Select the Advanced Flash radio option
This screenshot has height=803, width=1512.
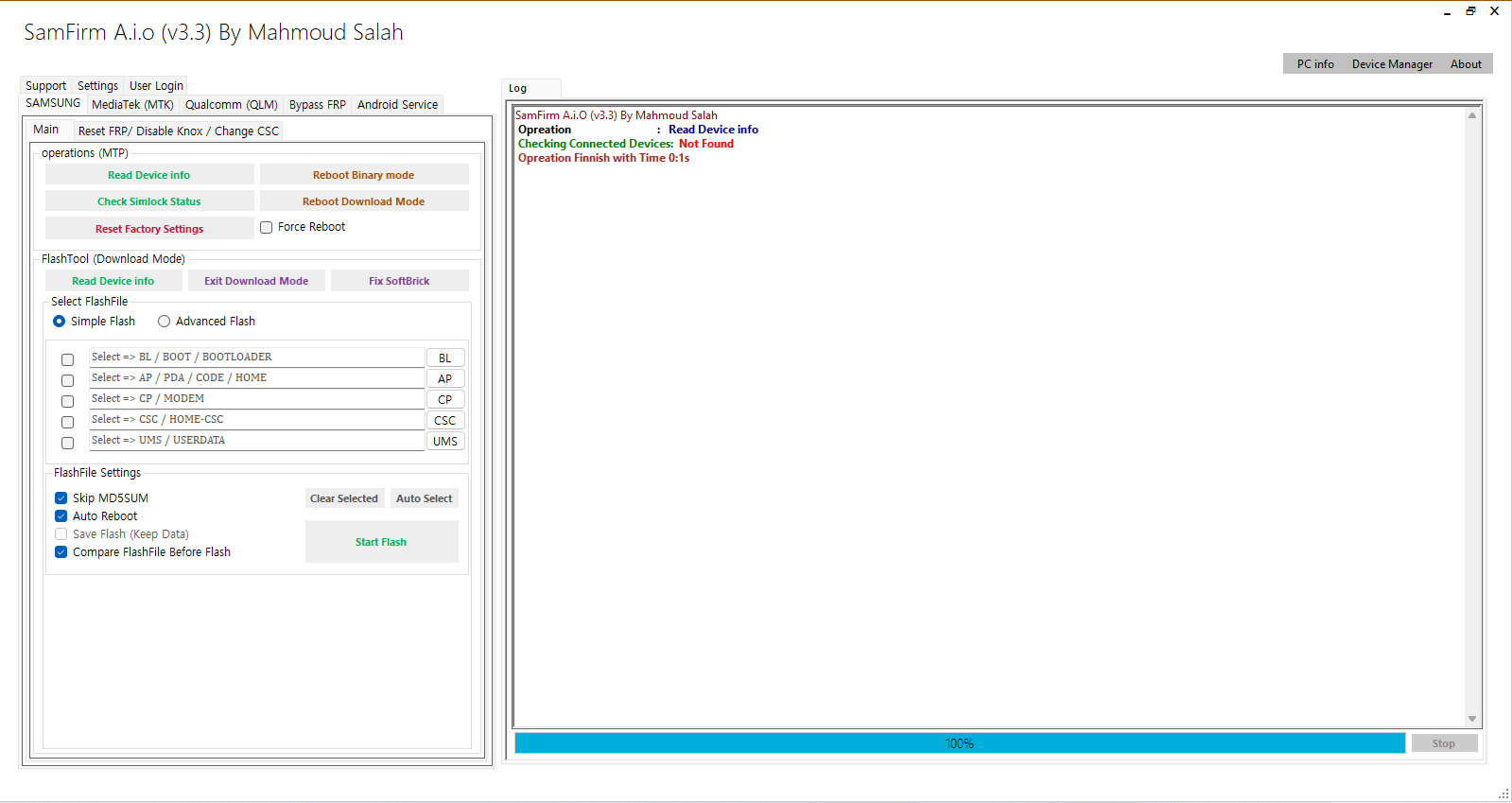coord(165,322)
